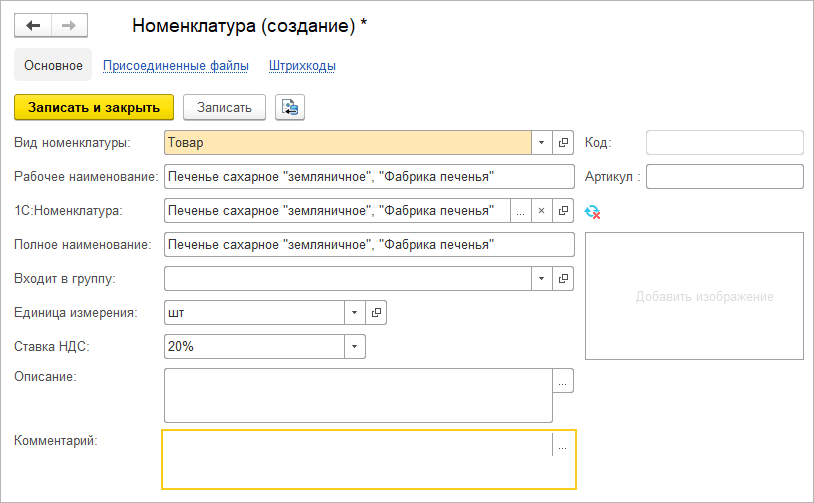Expand the Вид номенклатуры dropdown
Viewport: 814px width, 503px height.
(541, 143)
